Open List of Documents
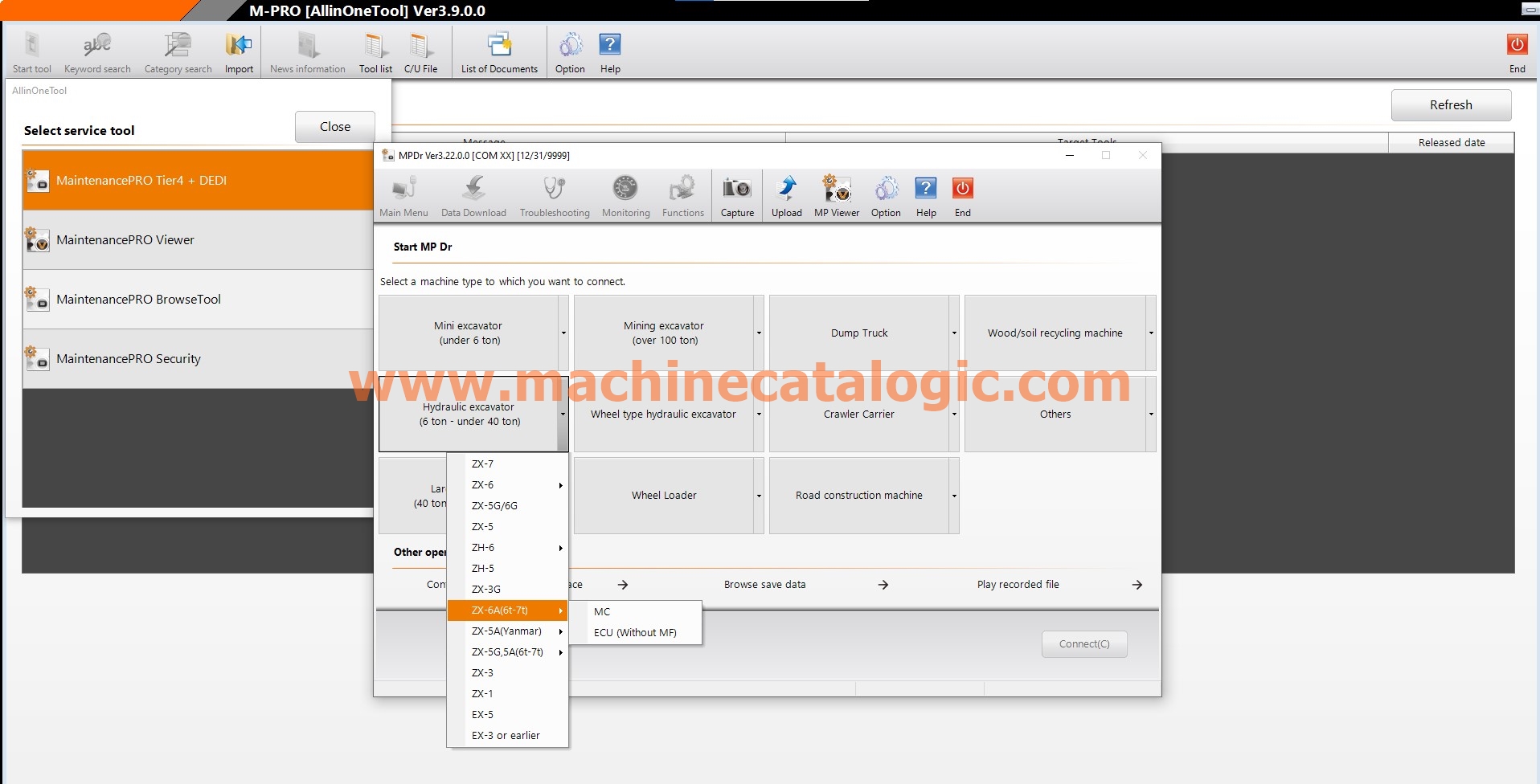The height and width of the screenshot is (784, 1540). (499, 53)
